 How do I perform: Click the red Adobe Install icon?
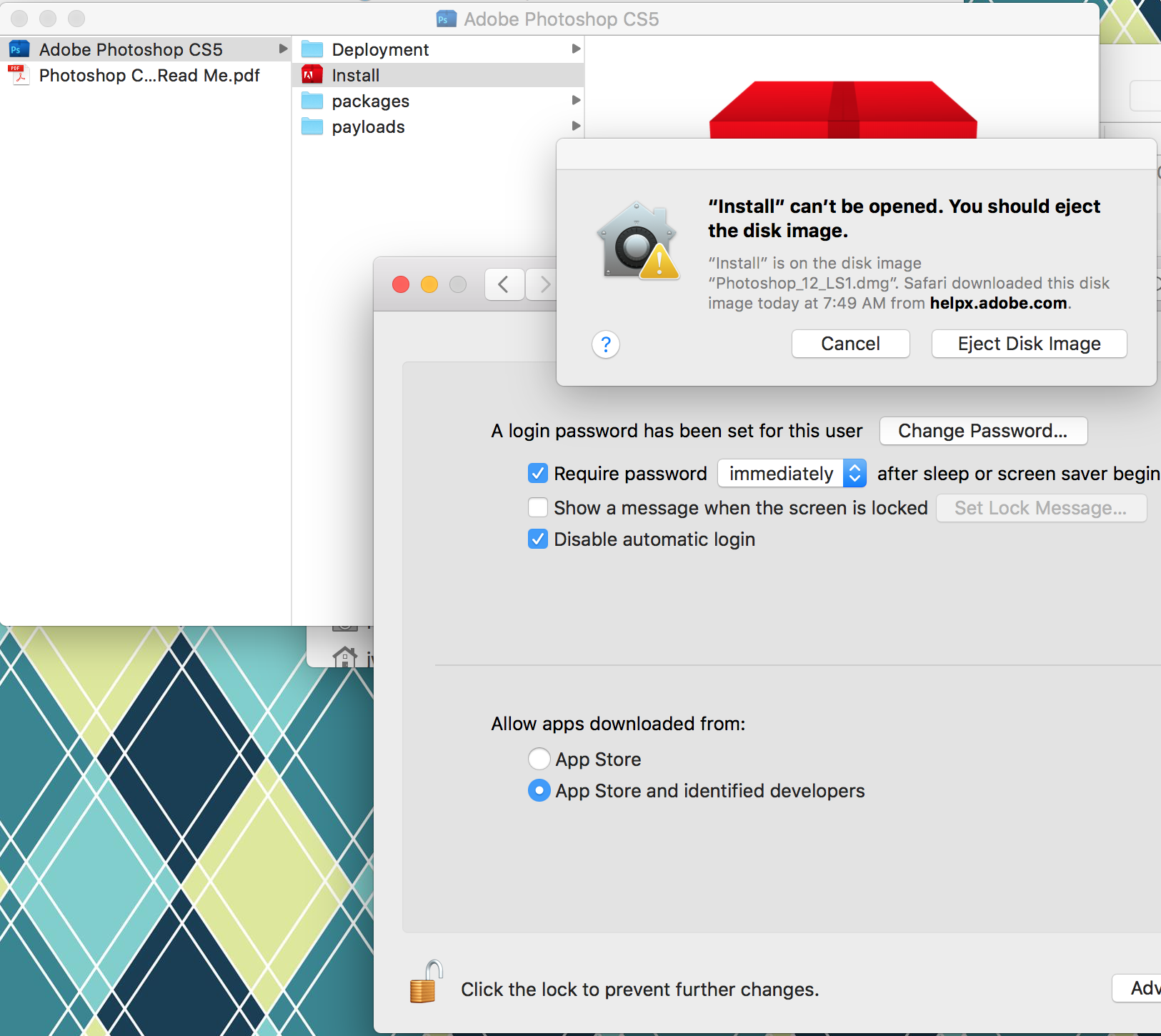pyautogui.click(x=312, y=75)
